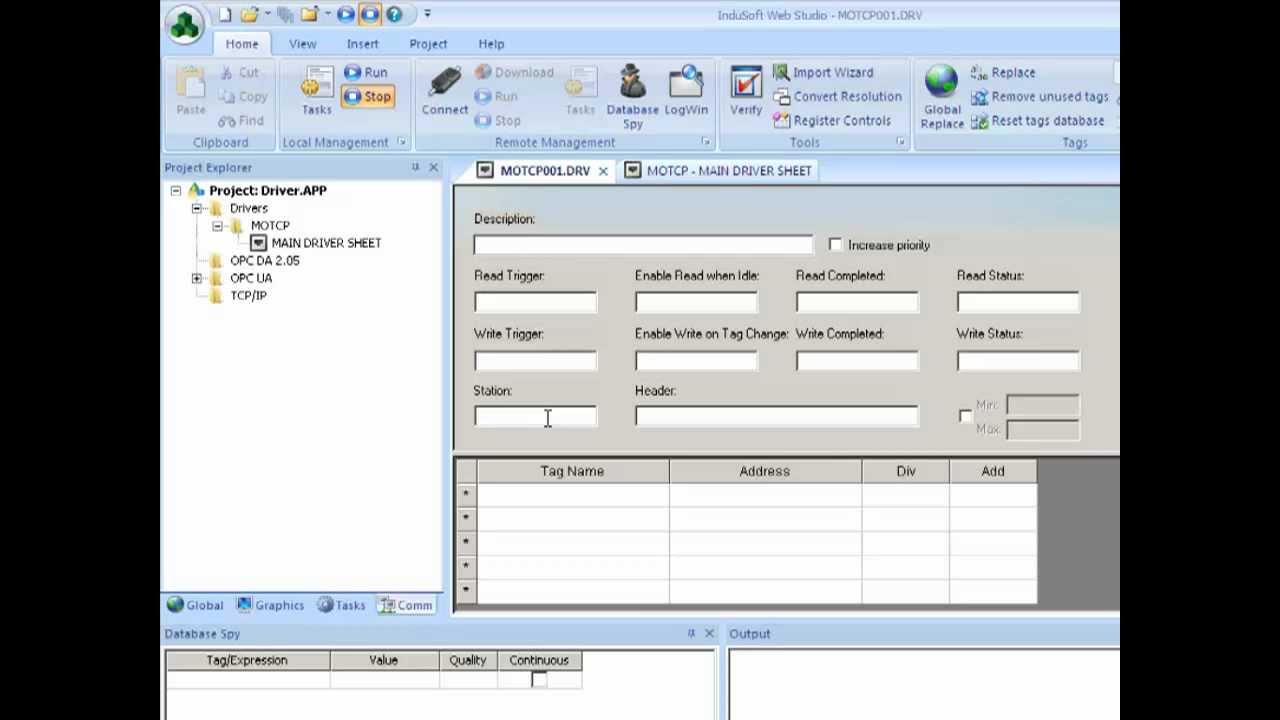The width and height of the screenshot is (1280, 720).
Task: Open the Help ribbon tab
Action: point(491,44)
